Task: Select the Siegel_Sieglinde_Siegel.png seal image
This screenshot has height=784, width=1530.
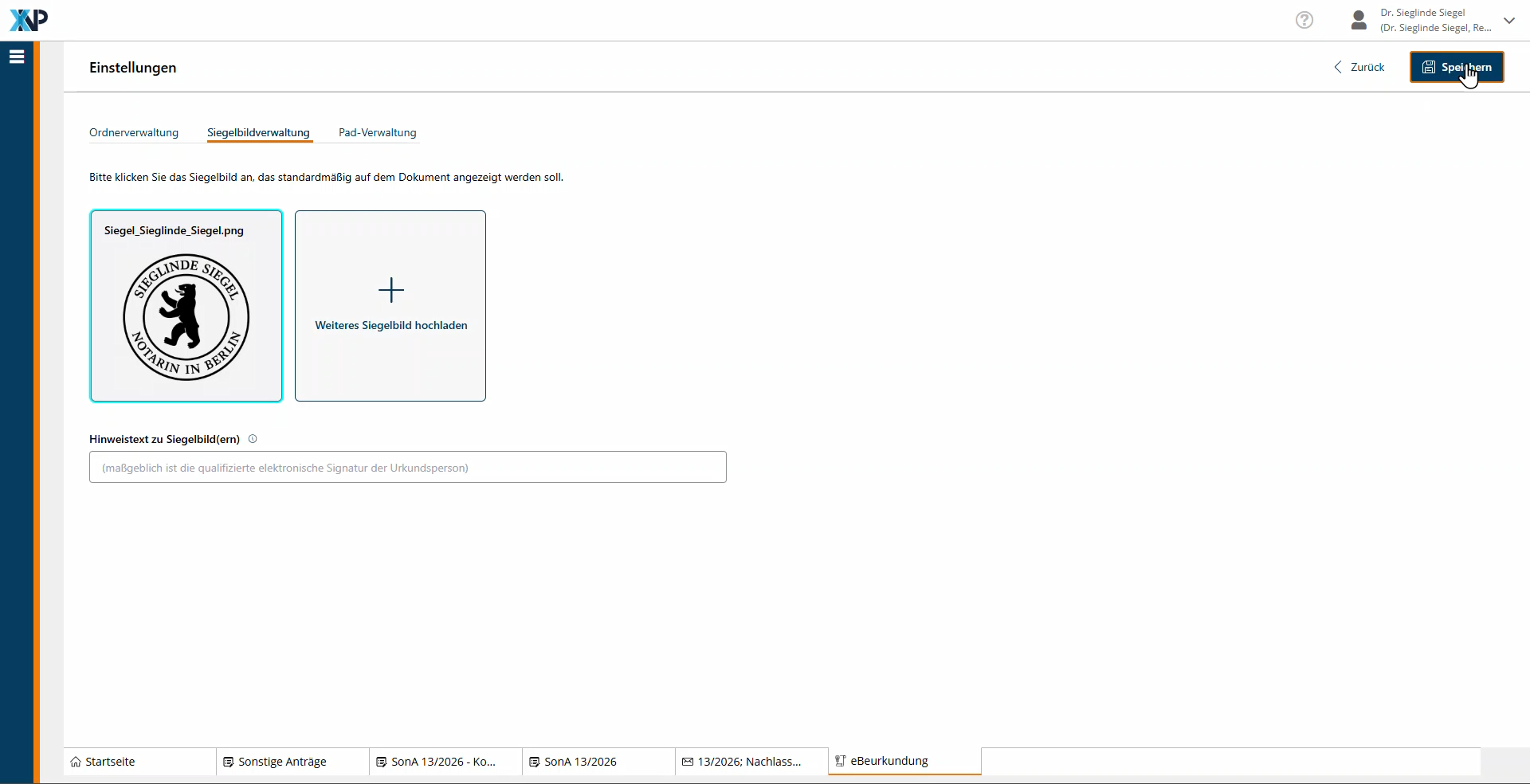Action: coord(186,306)
